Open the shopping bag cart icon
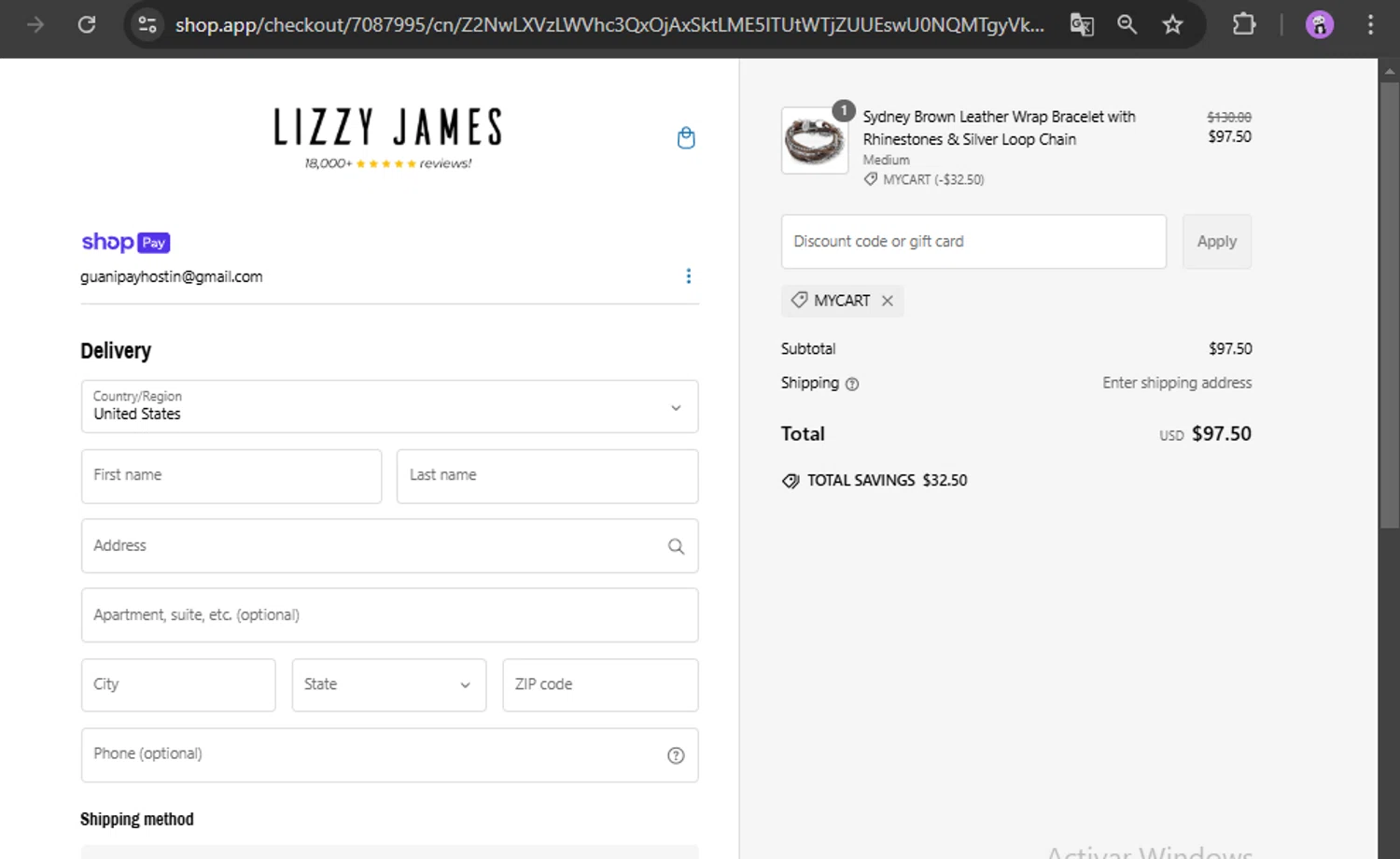Image resolution: width=1400 pixels, height=859 pixels. [x=686, y=138]
